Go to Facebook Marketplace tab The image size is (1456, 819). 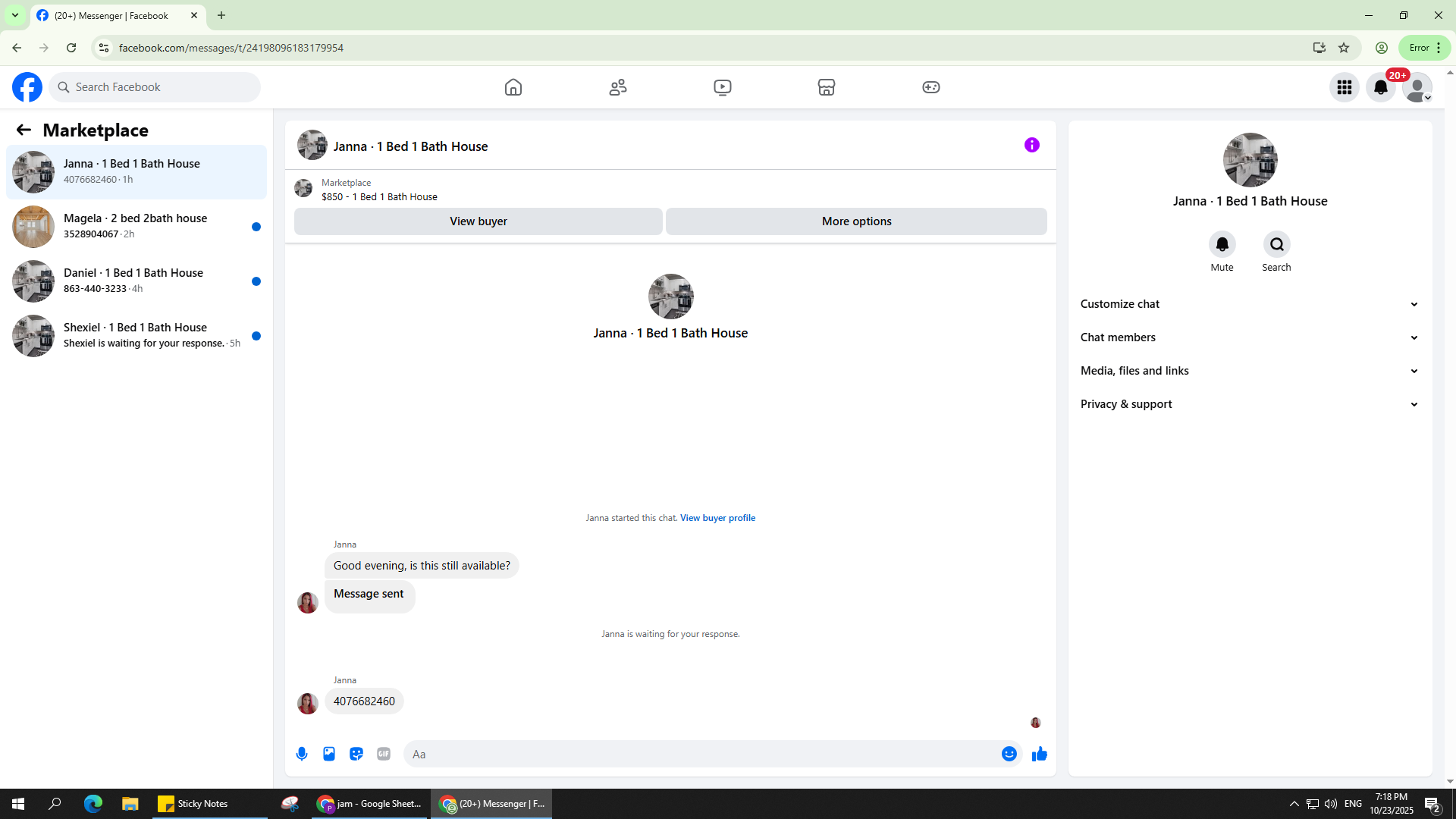[826, 87]
